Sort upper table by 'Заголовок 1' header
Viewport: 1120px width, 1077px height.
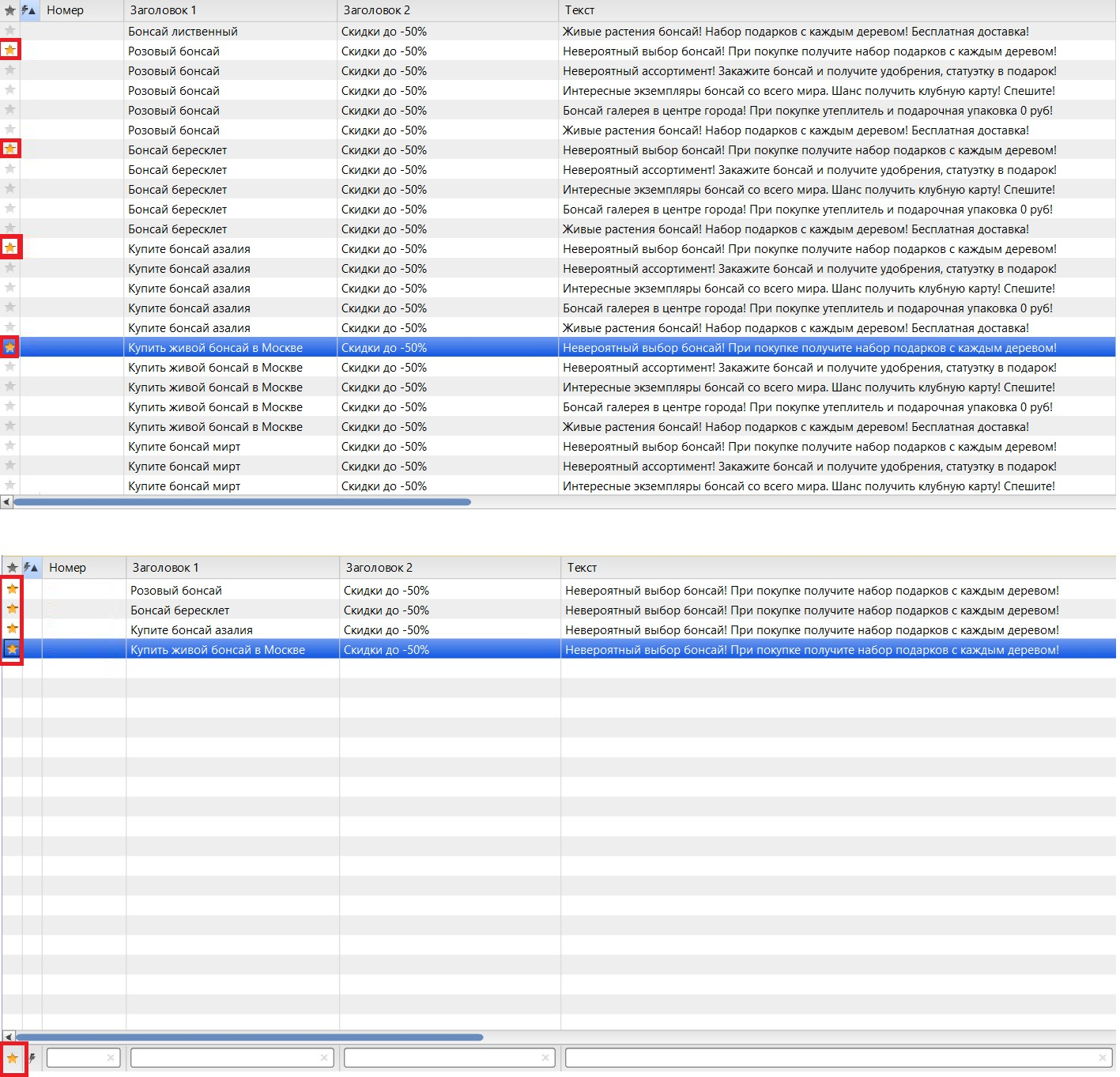click(229, 11)
